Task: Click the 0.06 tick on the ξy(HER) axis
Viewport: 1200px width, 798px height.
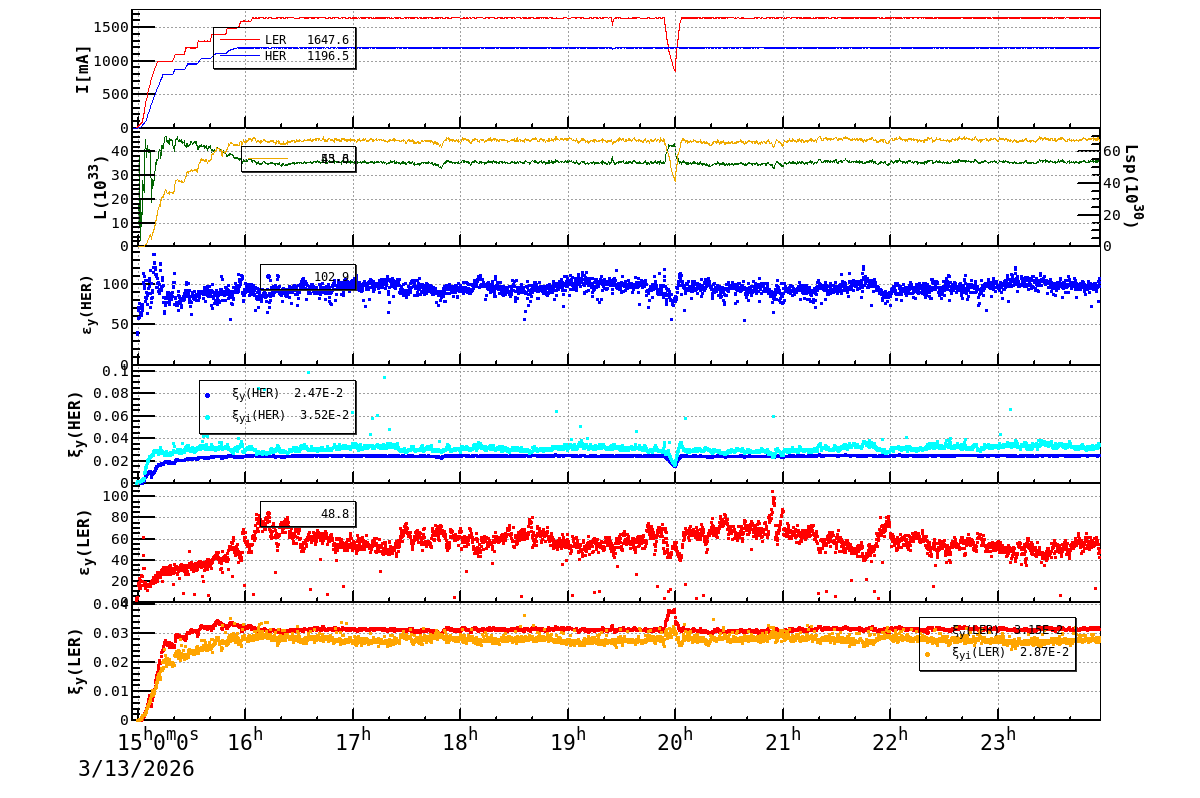Action: pos(112,416)
